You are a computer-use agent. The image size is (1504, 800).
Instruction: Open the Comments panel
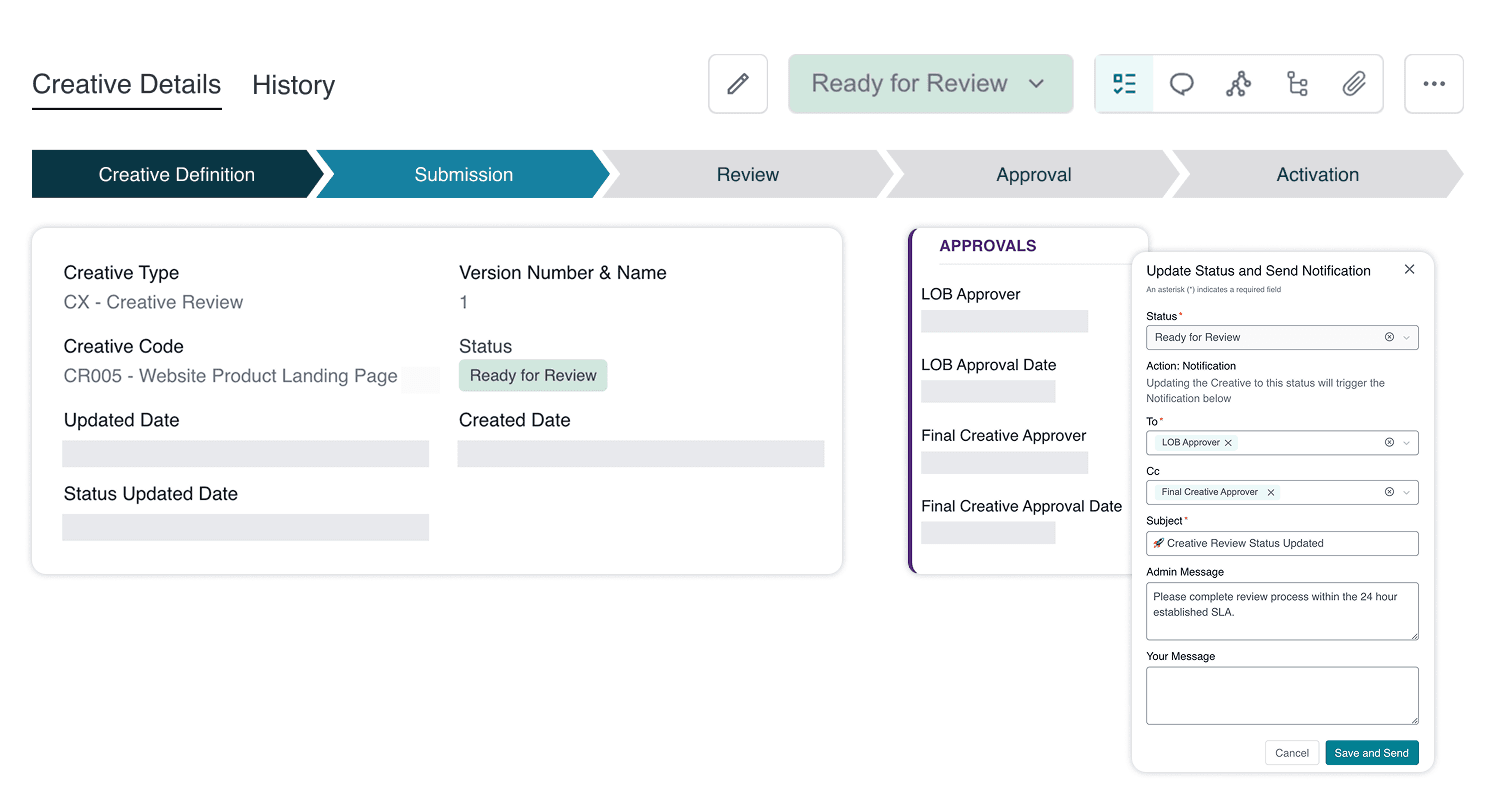(x=1181, y=83)
